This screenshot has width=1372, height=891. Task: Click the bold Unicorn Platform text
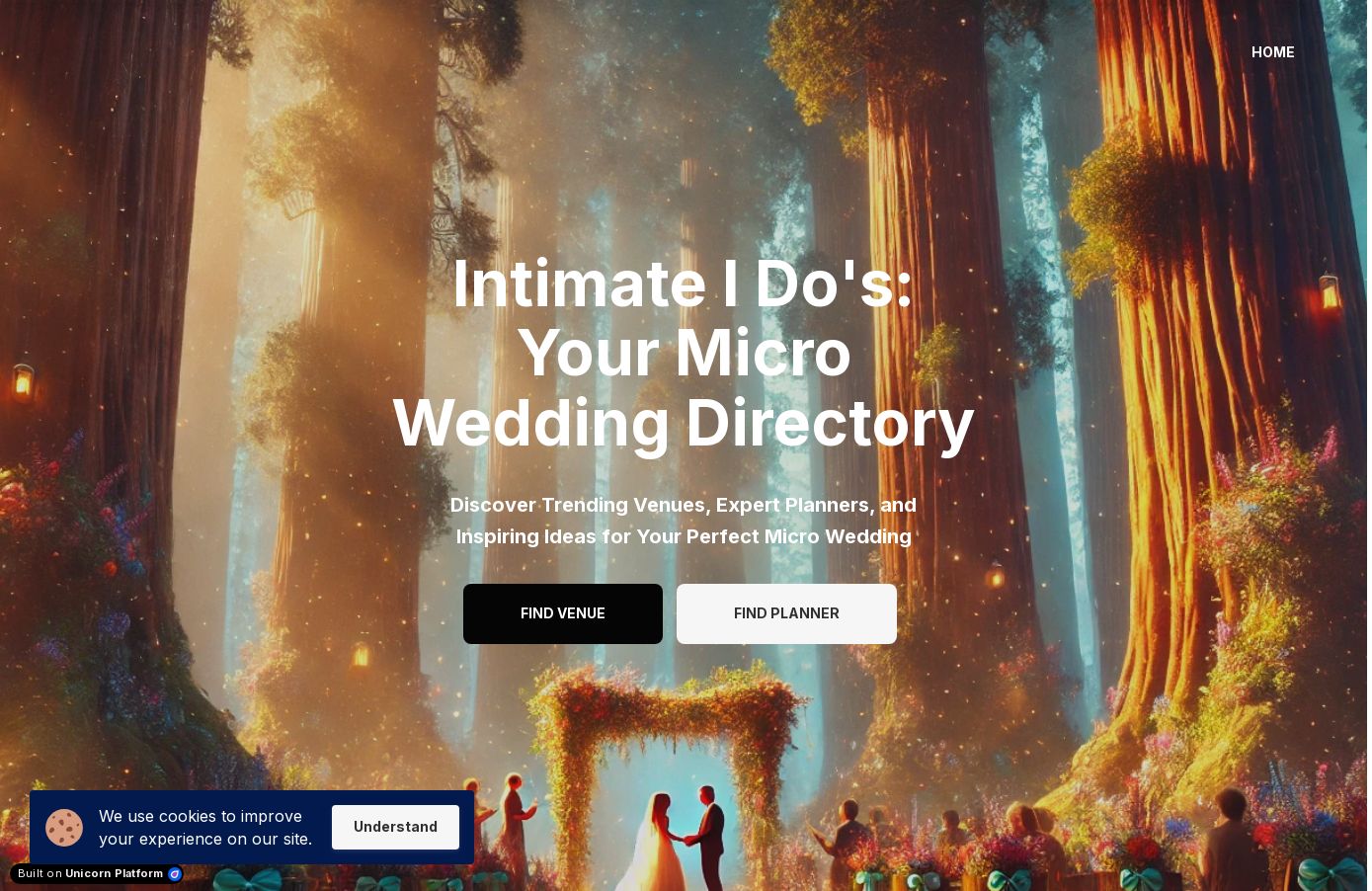point(114,874)
